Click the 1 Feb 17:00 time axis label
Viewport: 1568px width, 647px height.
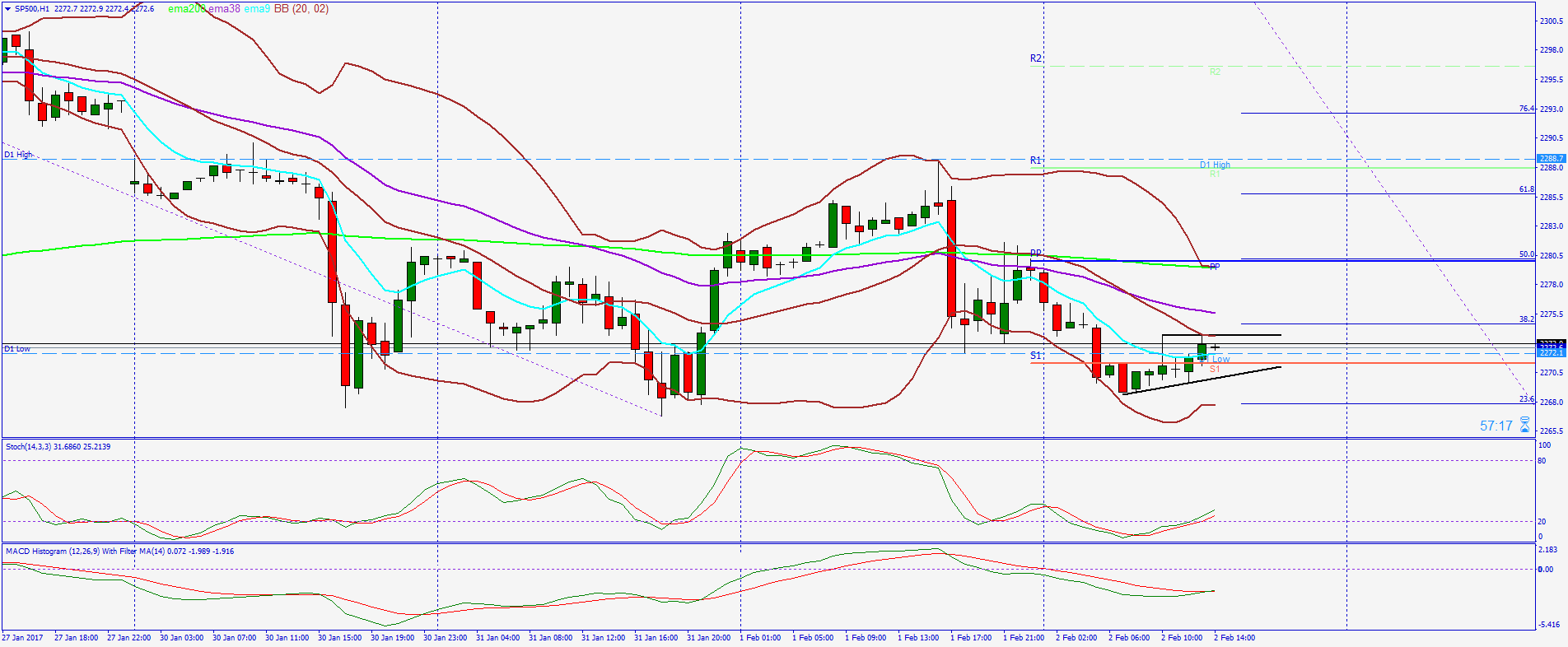tap(971, 638)
